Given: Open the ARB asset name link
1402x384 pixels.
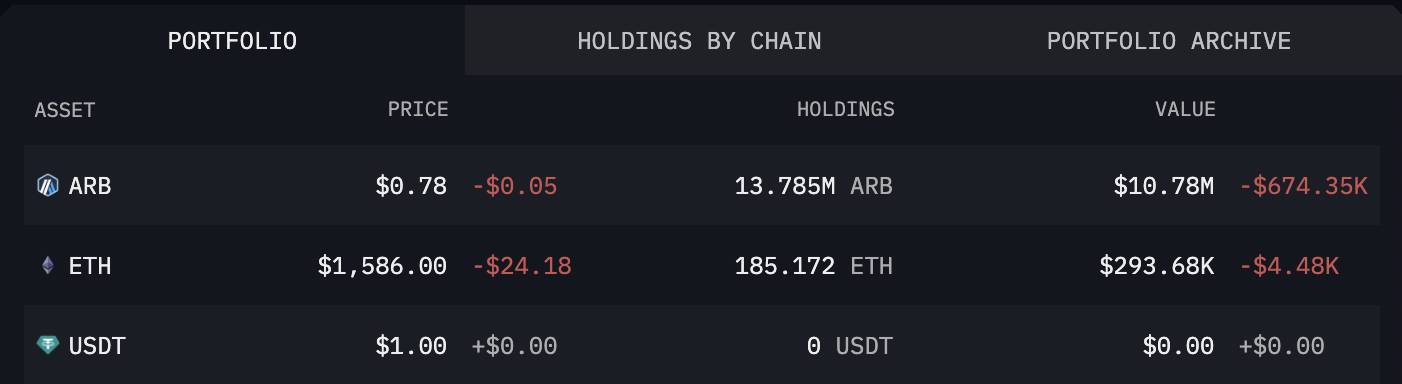Looking at the screenshot, I should (90, 186).
